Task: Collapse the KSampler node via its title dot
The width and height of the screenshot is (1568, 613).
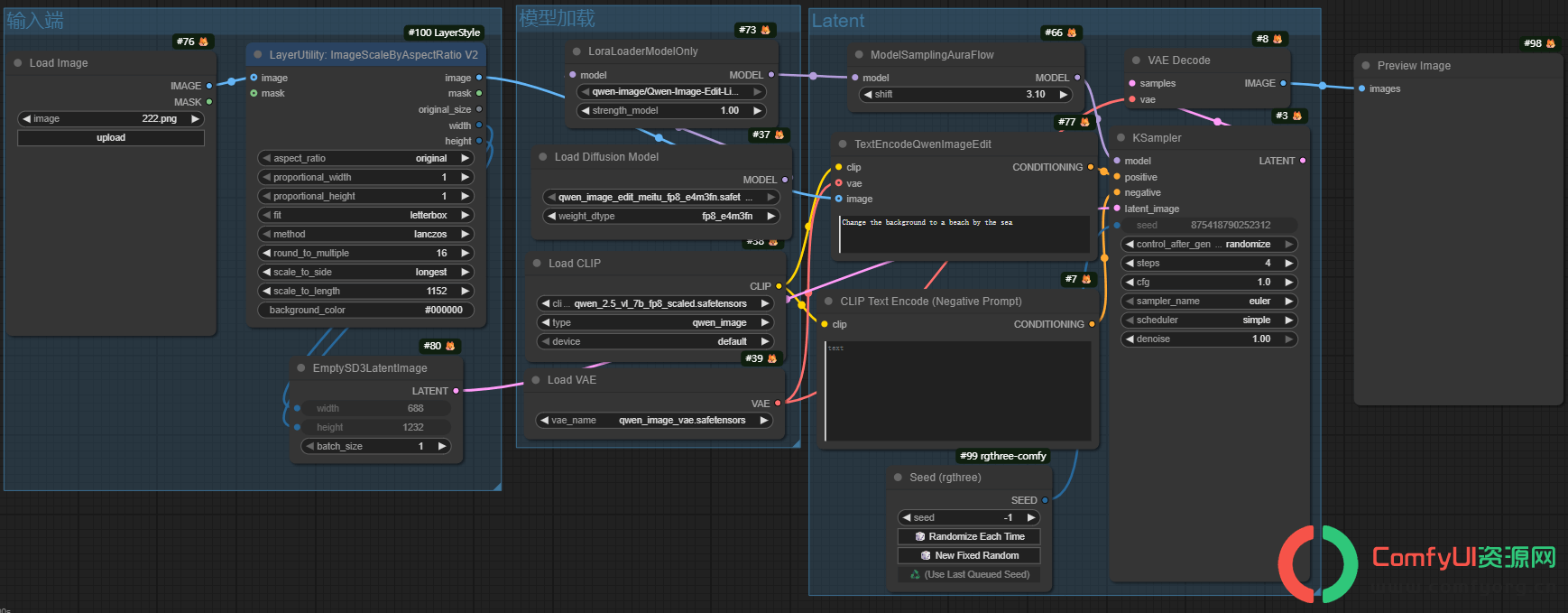Action: click(1121, 138)
